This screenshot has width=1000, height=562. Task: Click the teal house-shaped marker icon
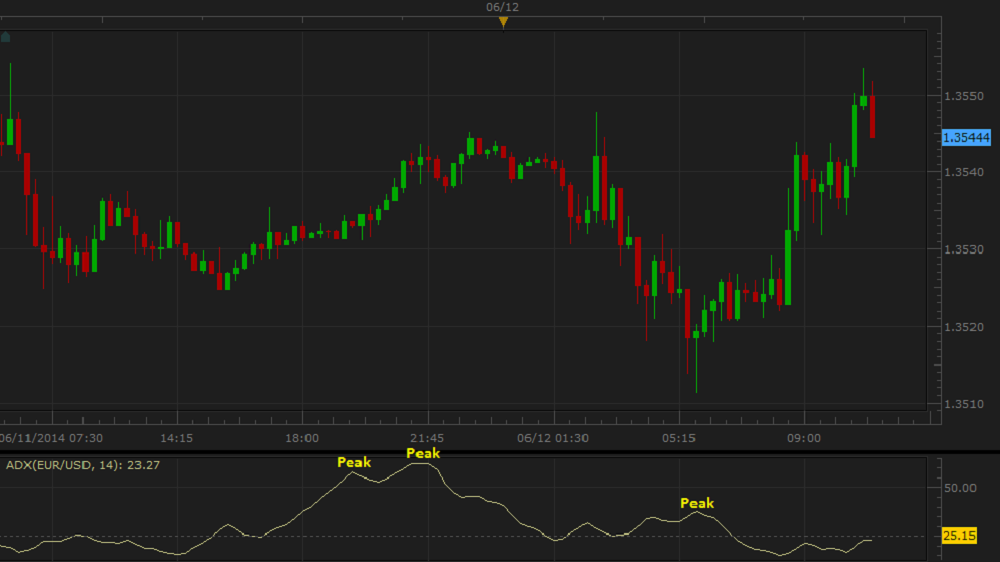tap(6, 37)
